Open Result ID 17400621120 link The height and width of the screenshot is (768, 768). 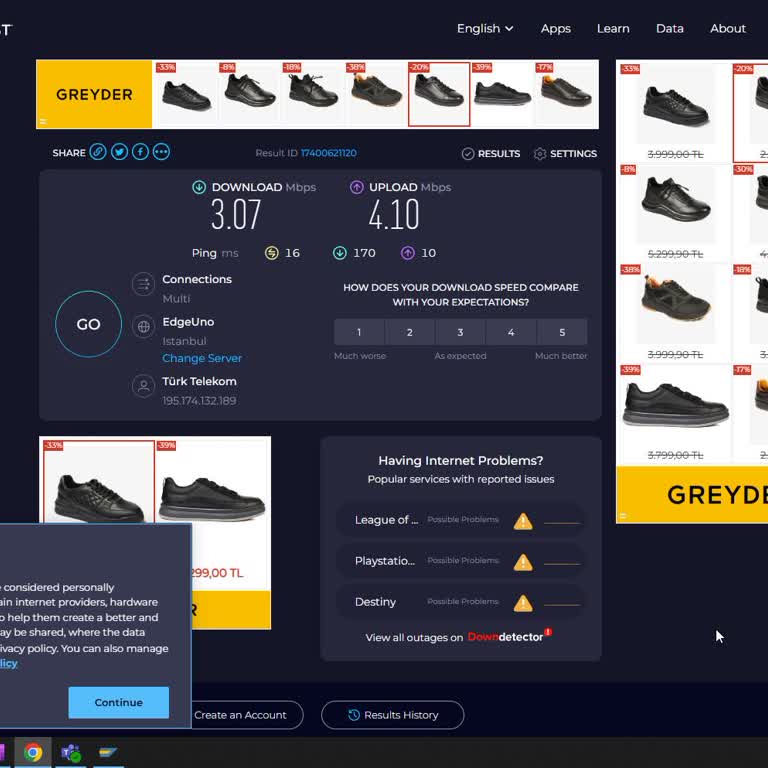pyautogui.click(x=329, y=153)
